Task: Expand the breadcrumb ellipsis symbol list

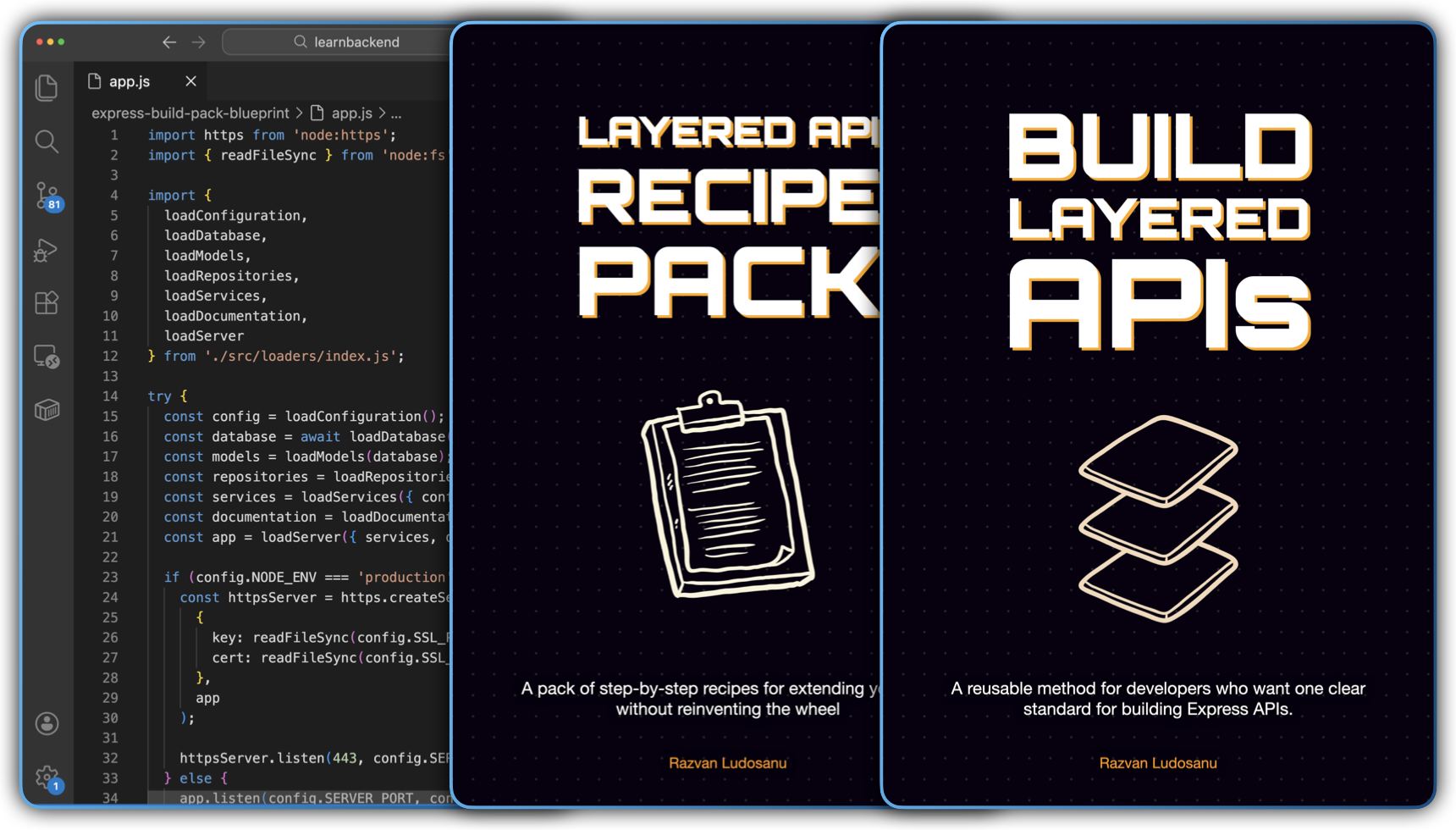Action: (x=396, y=113)
